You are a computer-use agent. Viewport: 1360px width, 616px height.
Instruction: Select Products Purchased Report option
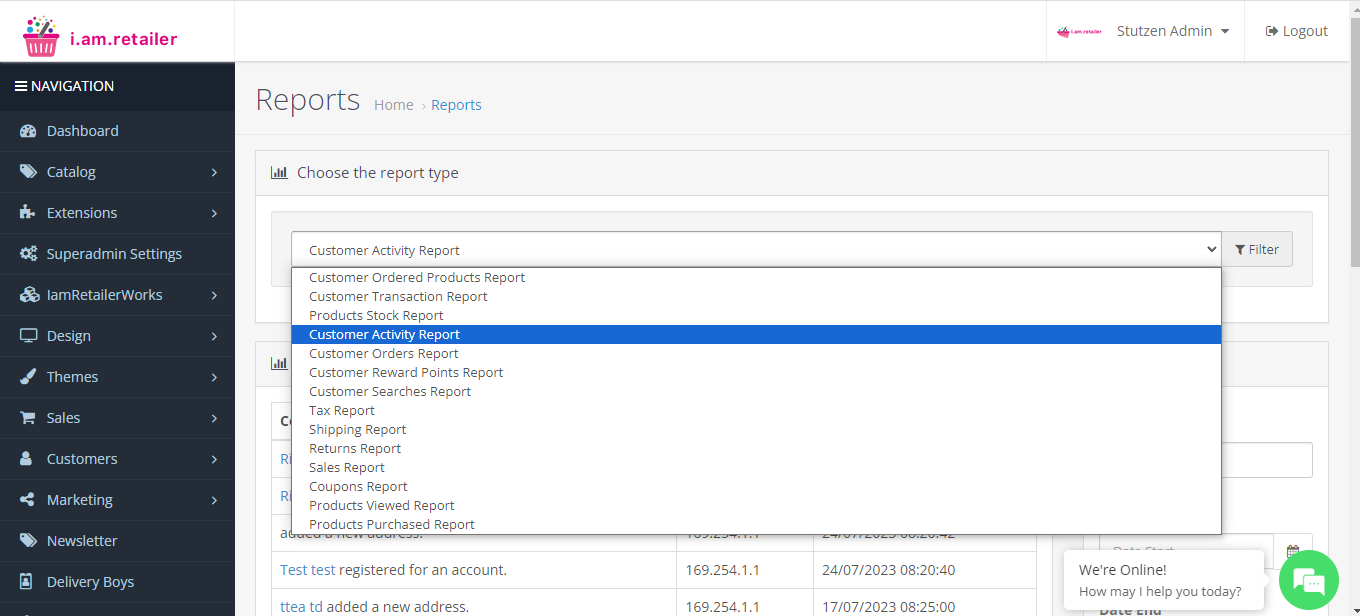(756, 525)
